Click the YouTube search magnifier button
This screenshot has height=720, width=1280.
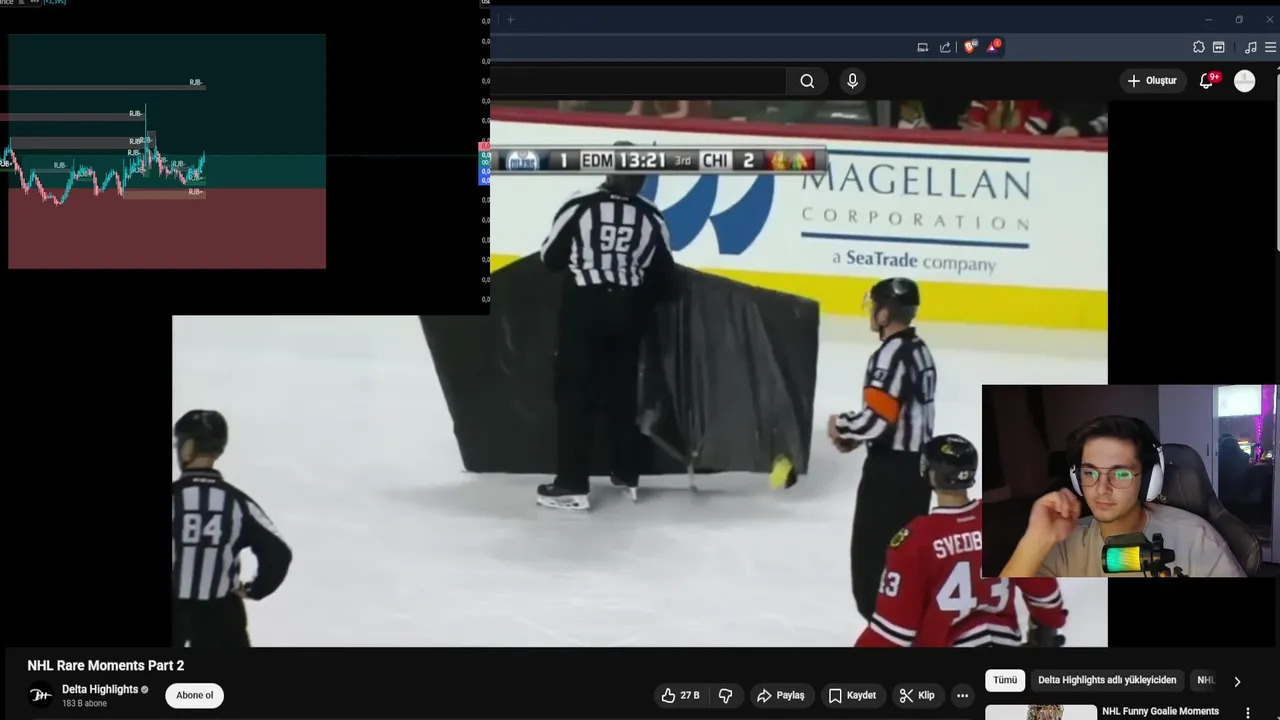click(x=807, y=81)
